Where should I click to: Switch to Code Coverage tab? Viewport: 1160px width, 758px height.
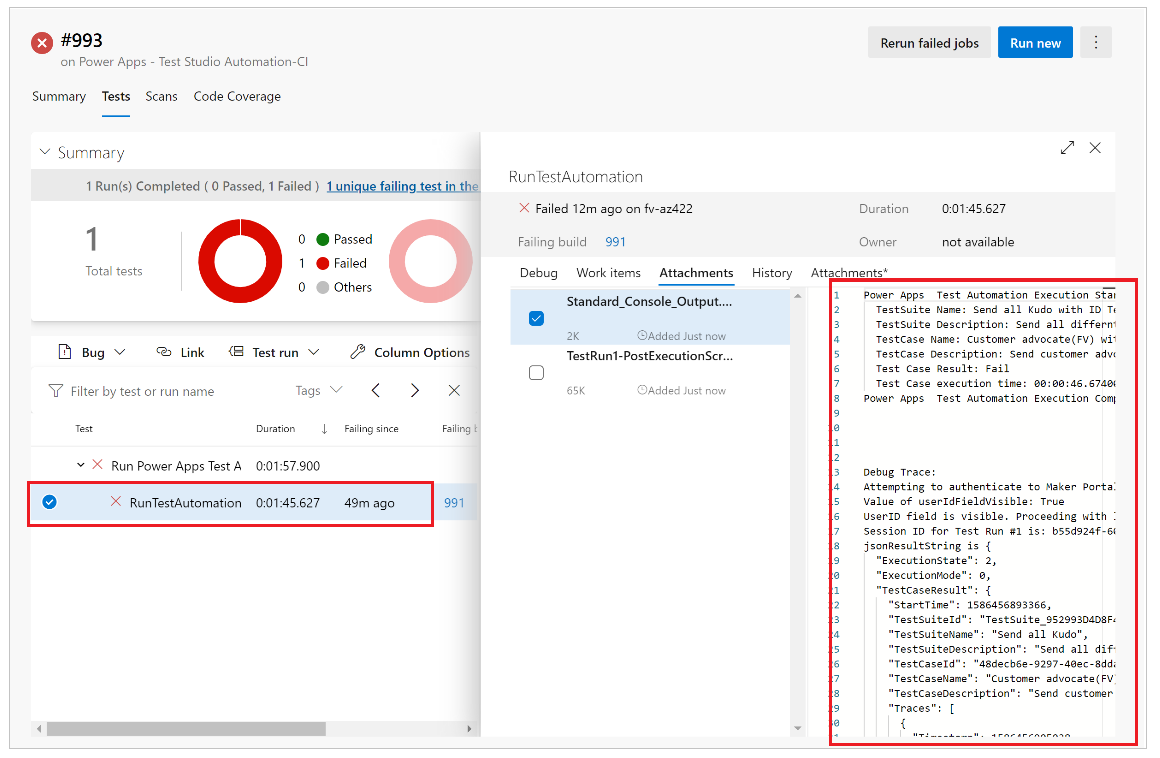coord(237,97)
